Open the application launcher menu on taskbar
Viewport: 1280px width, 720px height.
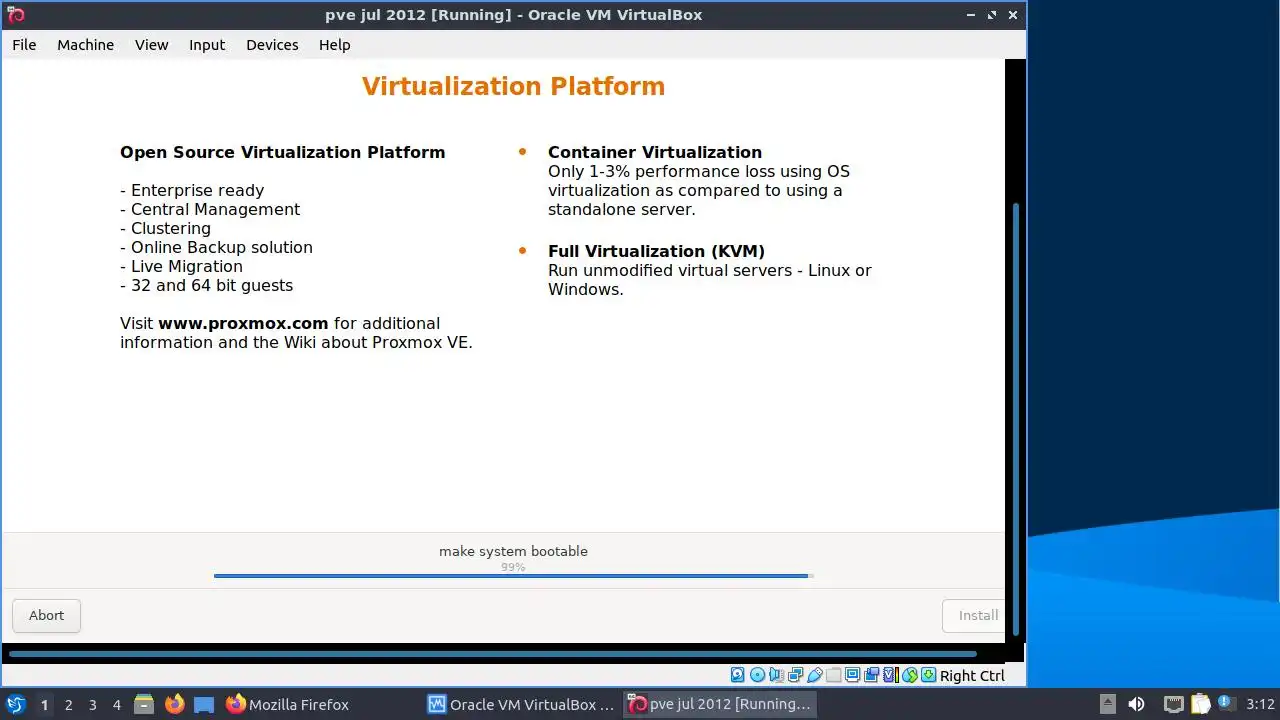coord(16,704)
